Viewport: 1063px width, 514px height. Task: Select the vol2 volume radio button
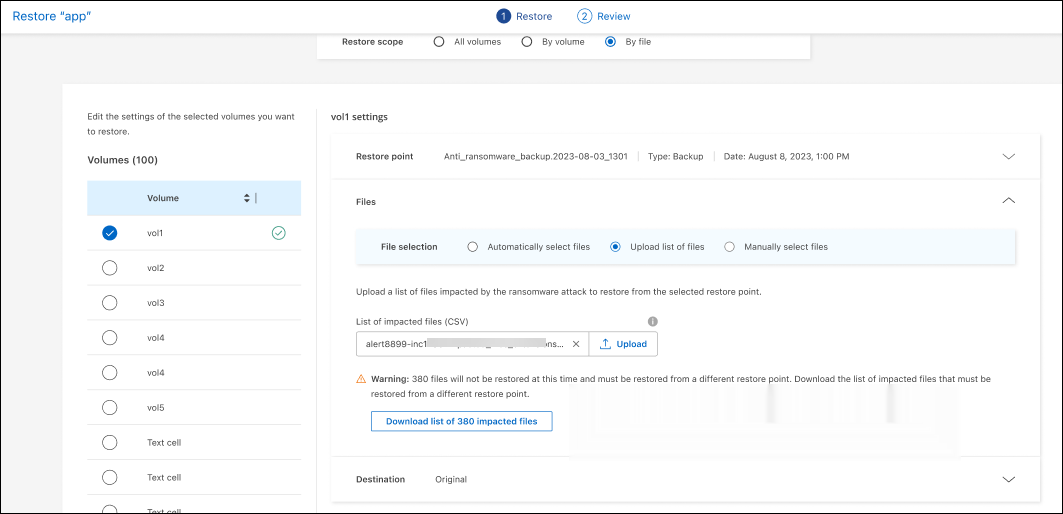coord(110,268)
